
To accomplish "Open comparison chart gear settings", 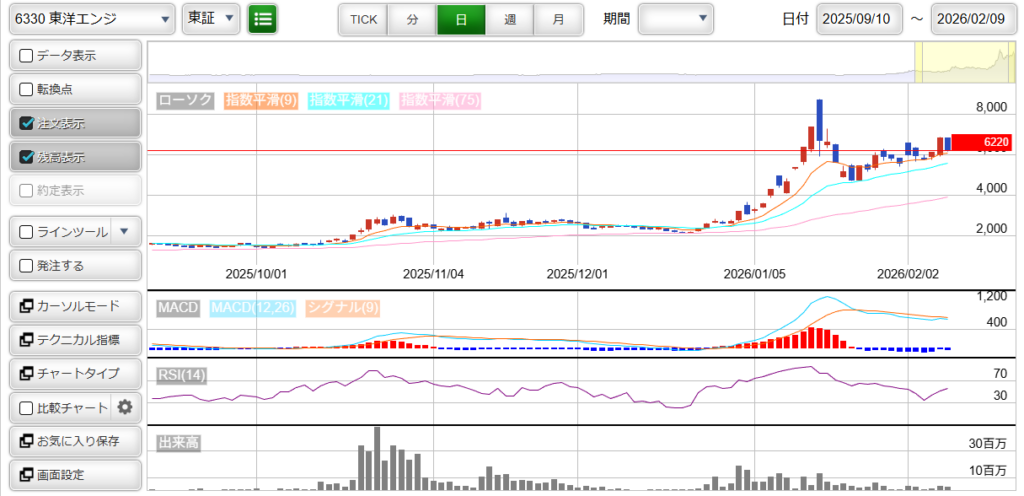I will 125,407.
